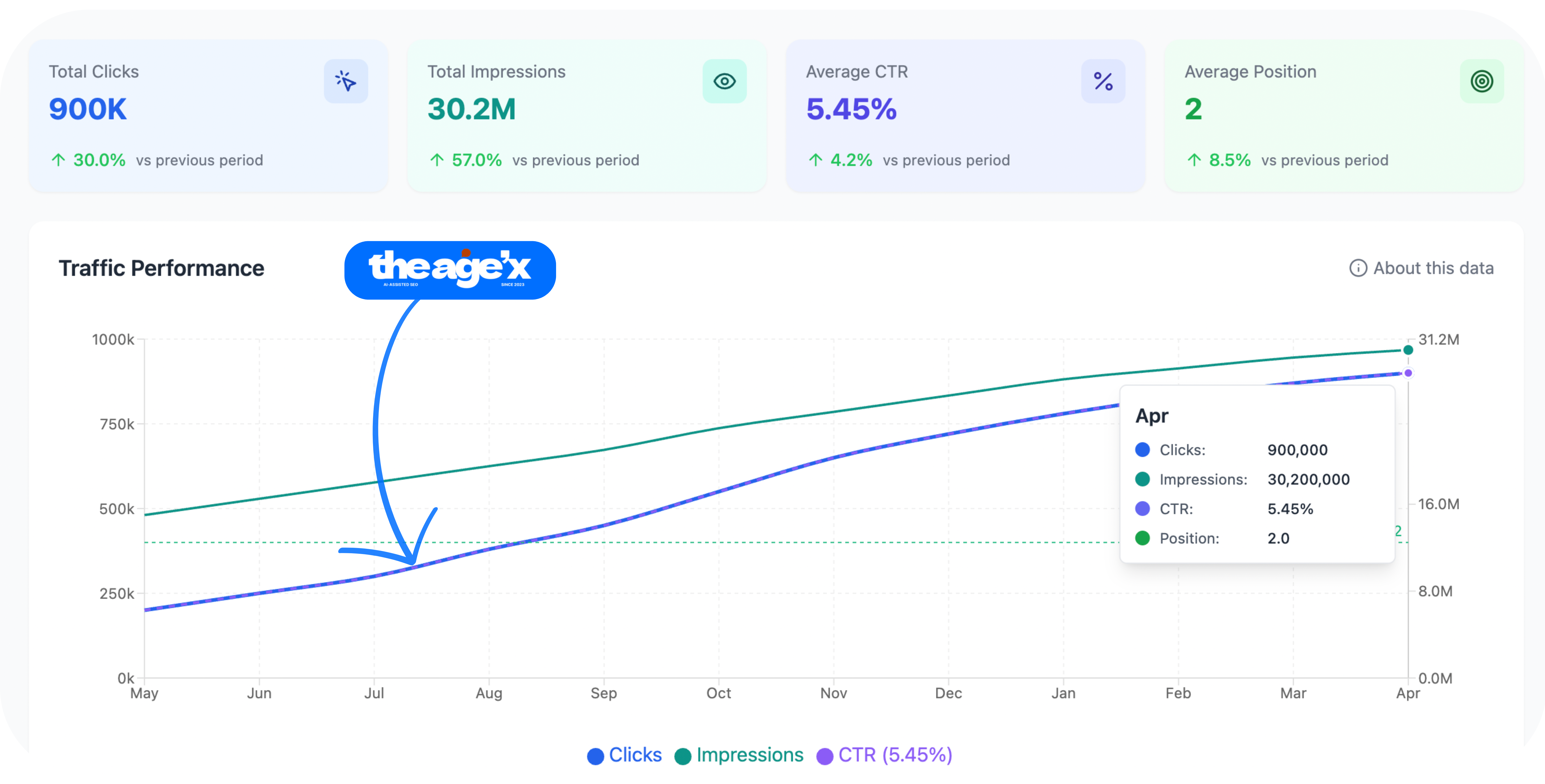Viewport: 1545px width, 784px height.
Task: Click the 900K total clicks value
Action: pos(88,109)
